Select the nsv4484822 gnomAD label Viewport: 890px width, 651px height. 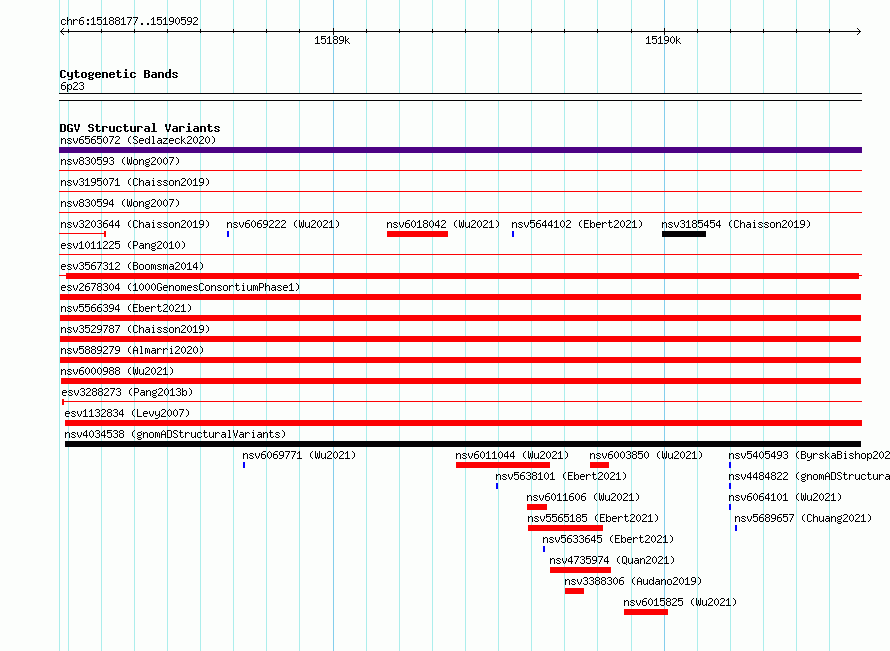[x=809, y=476]
